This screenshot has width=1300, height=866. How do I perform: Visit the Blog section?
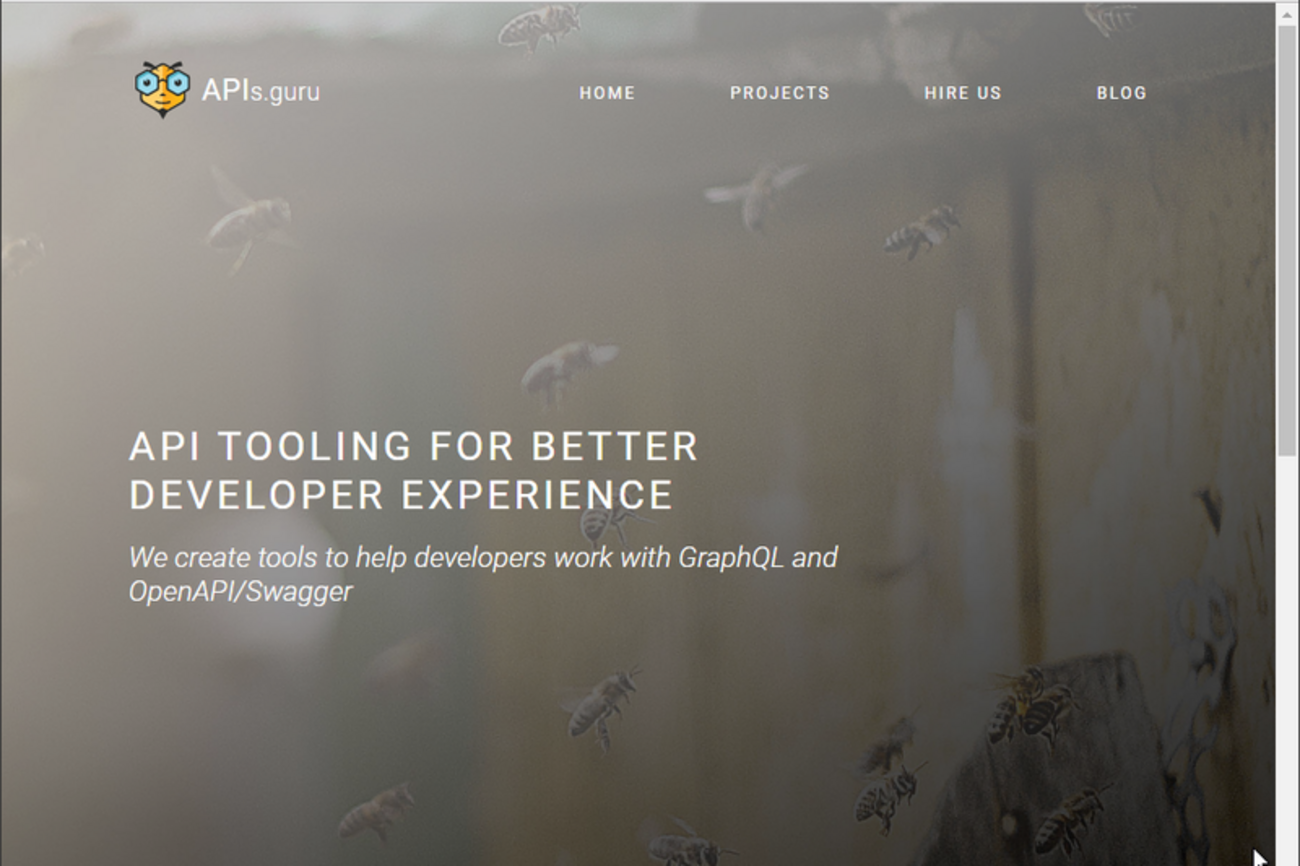point(1122,93)
